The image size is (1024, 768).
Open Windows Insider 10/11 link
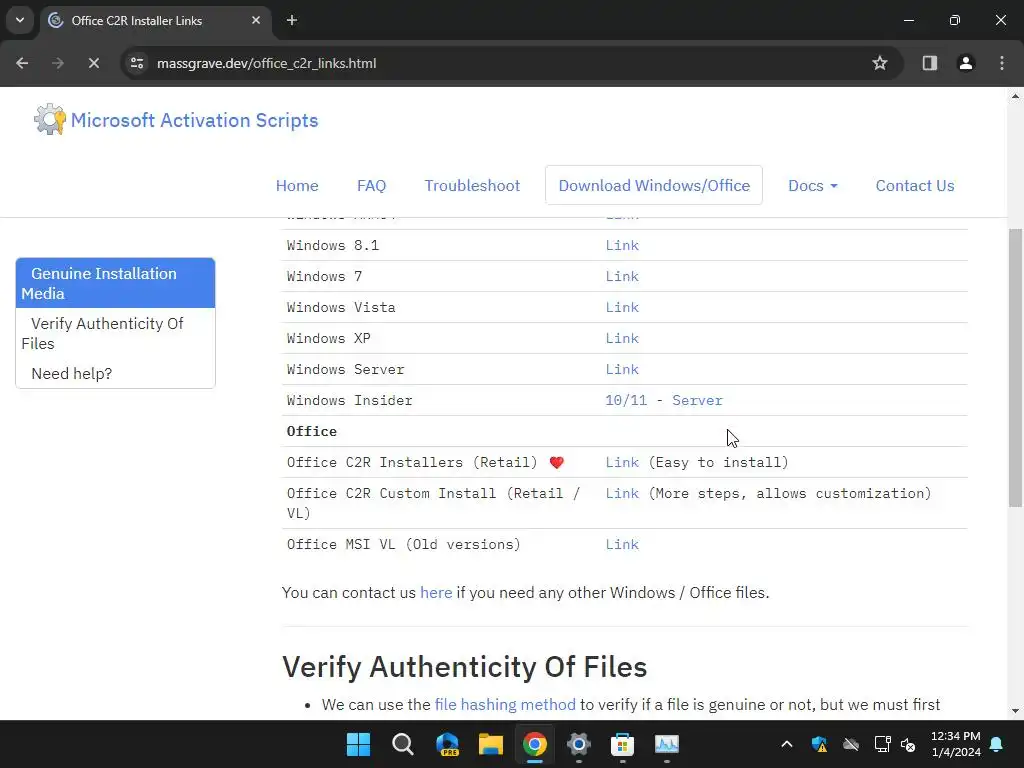[x=626, y=400]
